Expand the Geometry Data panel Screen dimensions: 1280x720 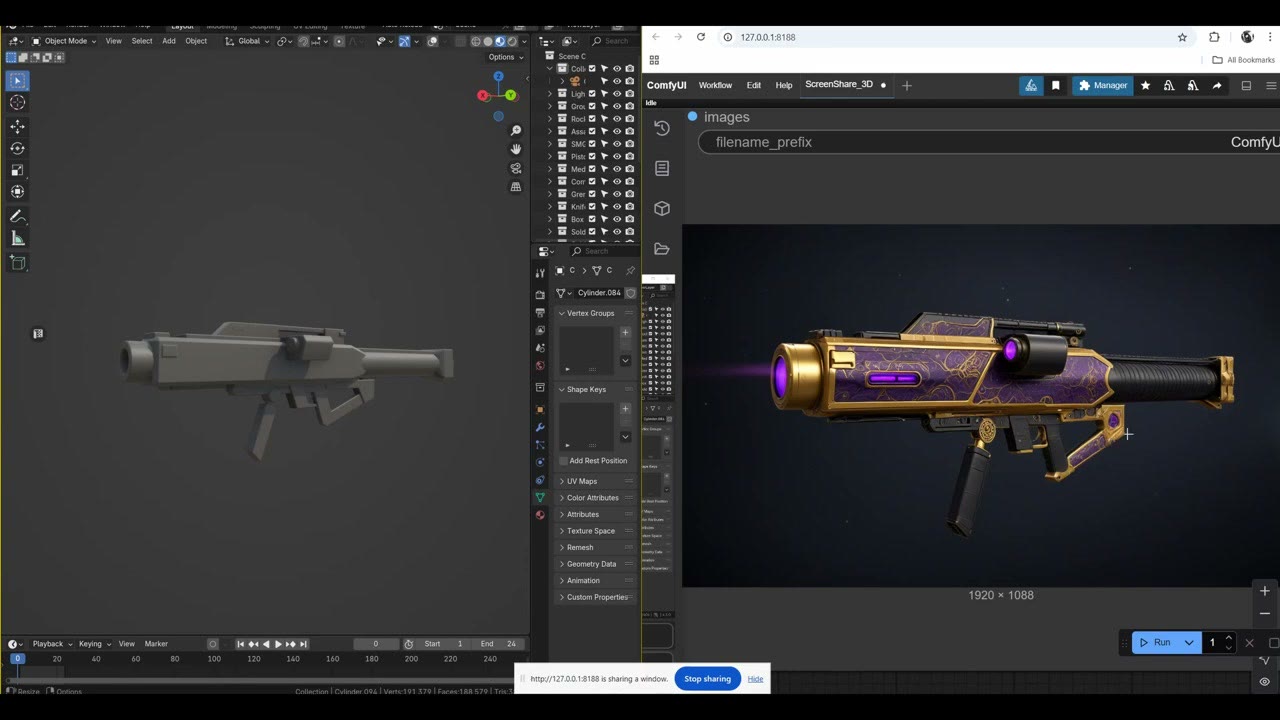pyautogui.click(x=596, y=564)
